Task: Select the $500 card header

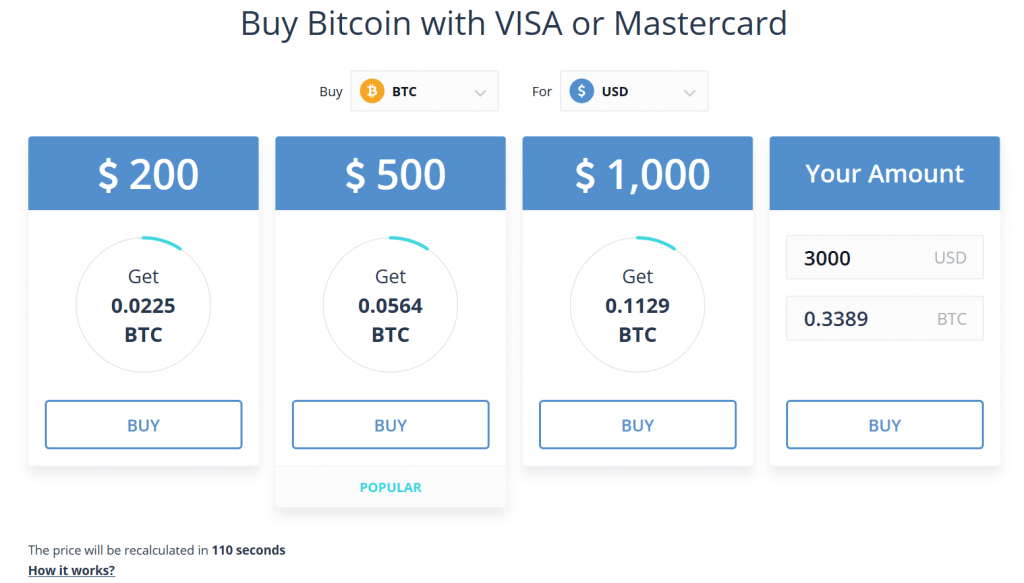Action: pyautogui.click(x=391, y=173)
